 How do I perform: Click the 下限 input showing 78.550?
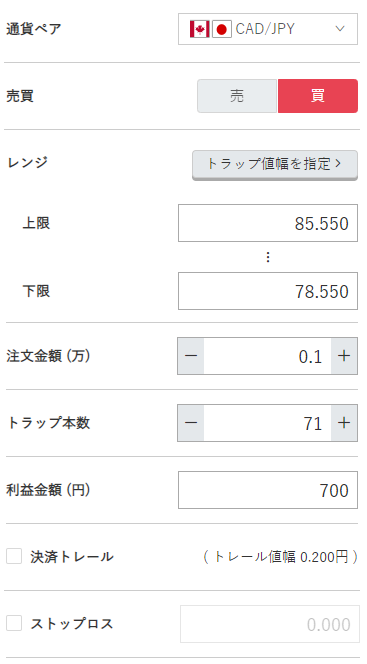268,291
